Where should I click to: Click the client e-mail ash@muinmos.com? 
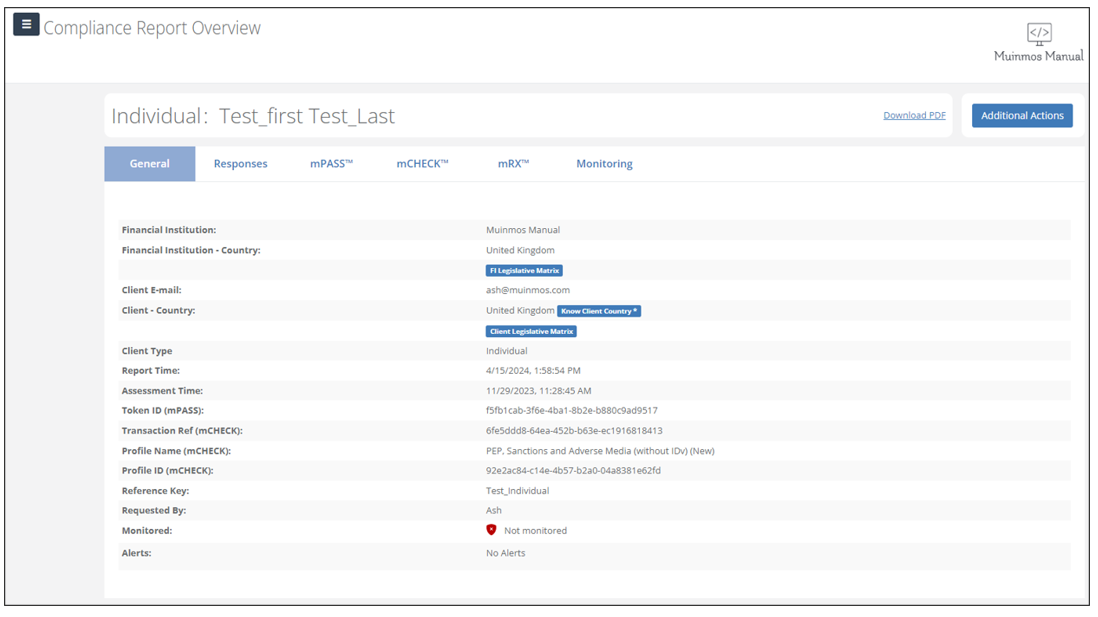527,290
